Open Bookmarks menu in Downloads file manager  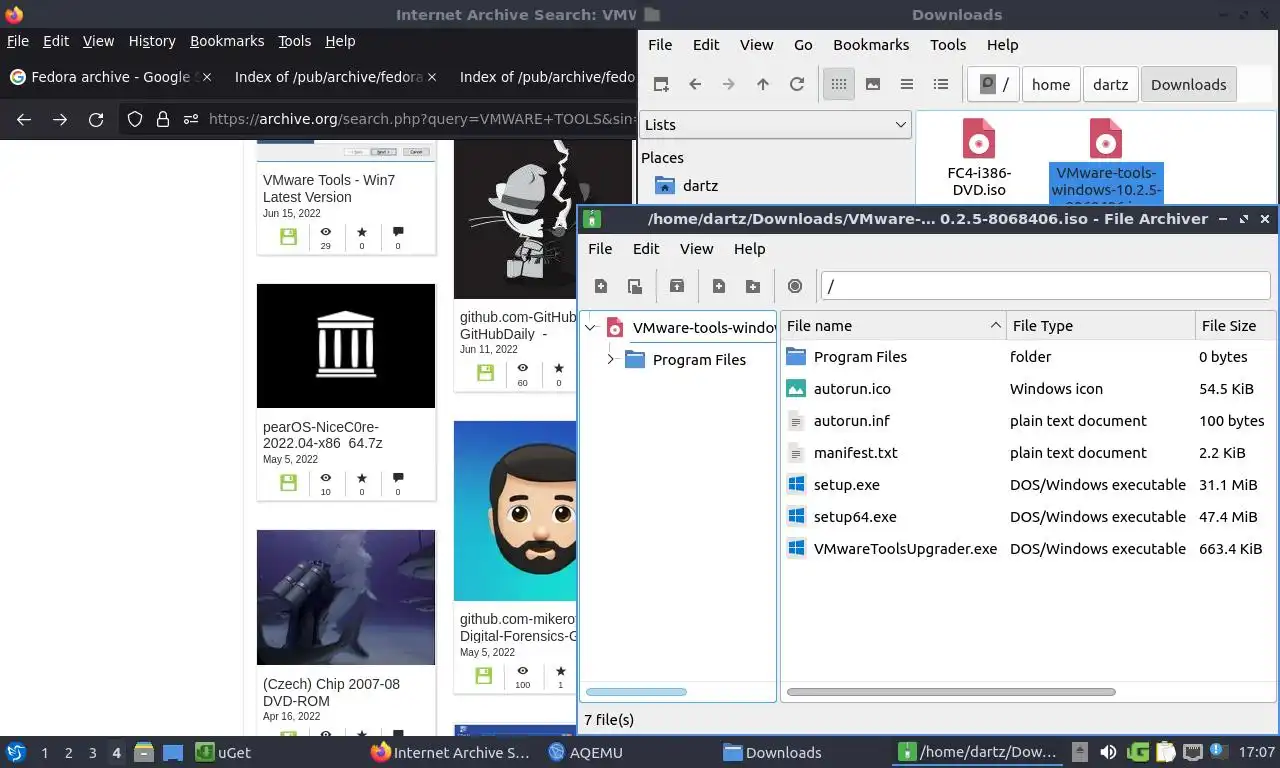(x=871, y=45)
